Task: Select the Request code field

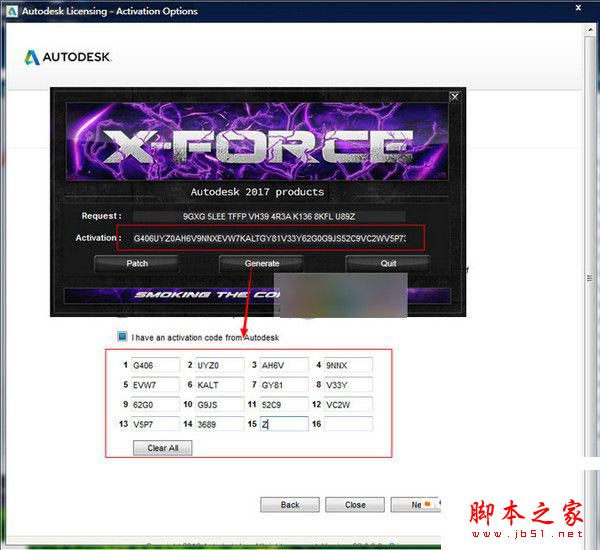Action: (269, 215)
